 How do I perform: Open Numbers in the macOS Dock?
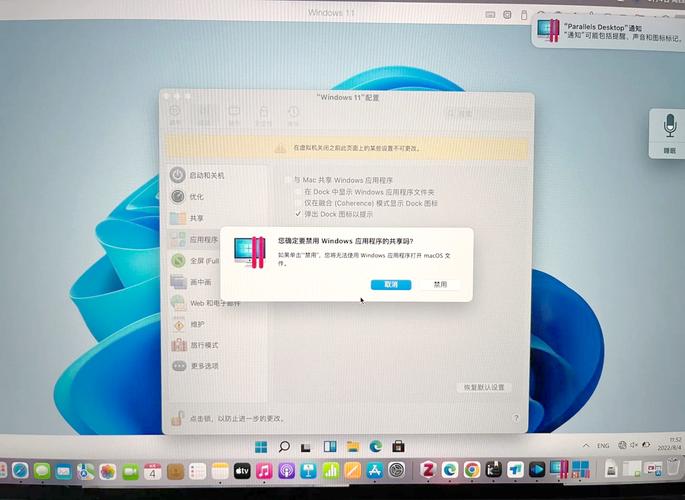pos(331,471)
